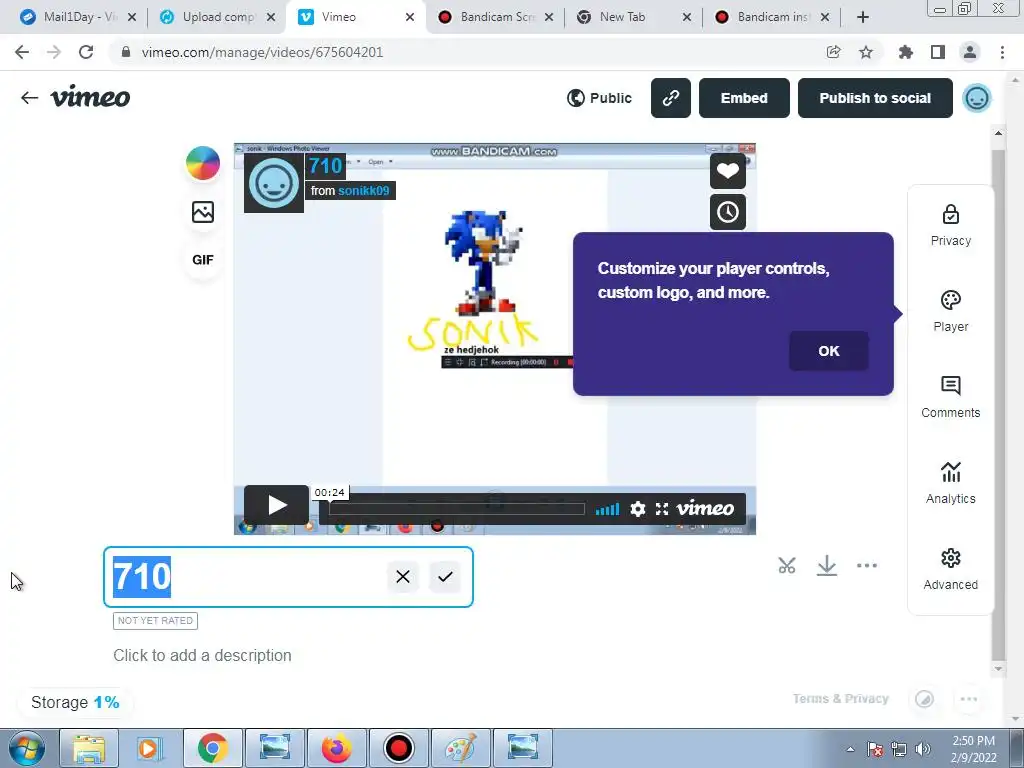Choose a thumbnail with image icon
Image resolution: width=1024 pixels, height=768 pixels.
203,212
